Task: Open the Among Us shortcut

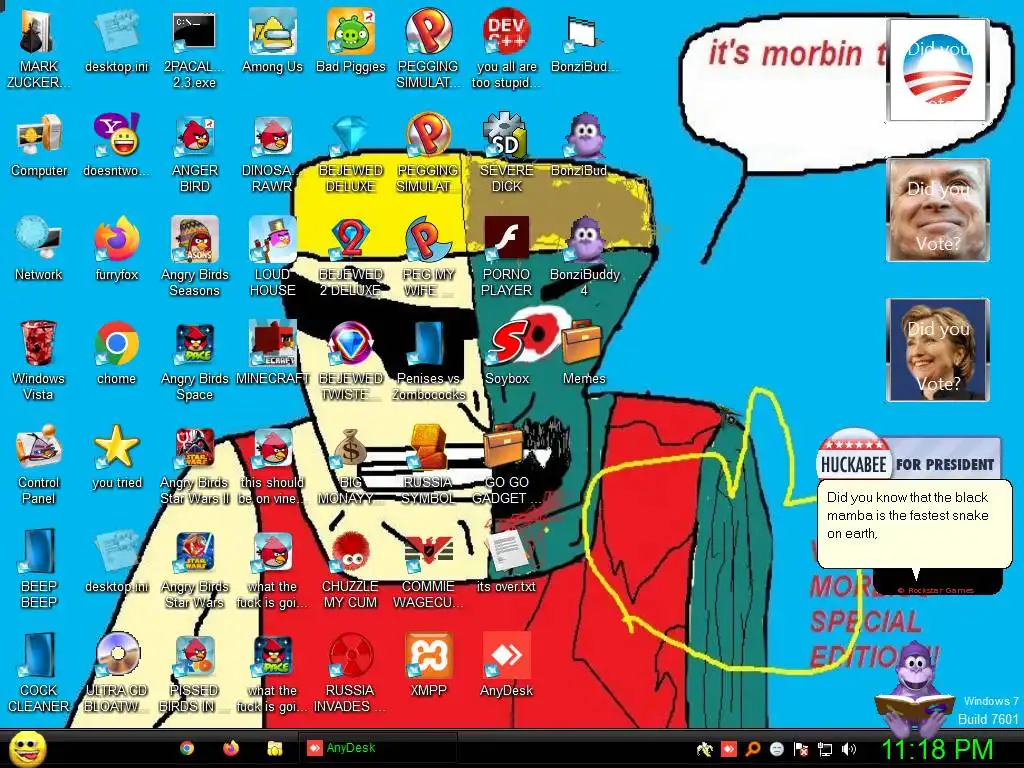Action: click(272, 31)
